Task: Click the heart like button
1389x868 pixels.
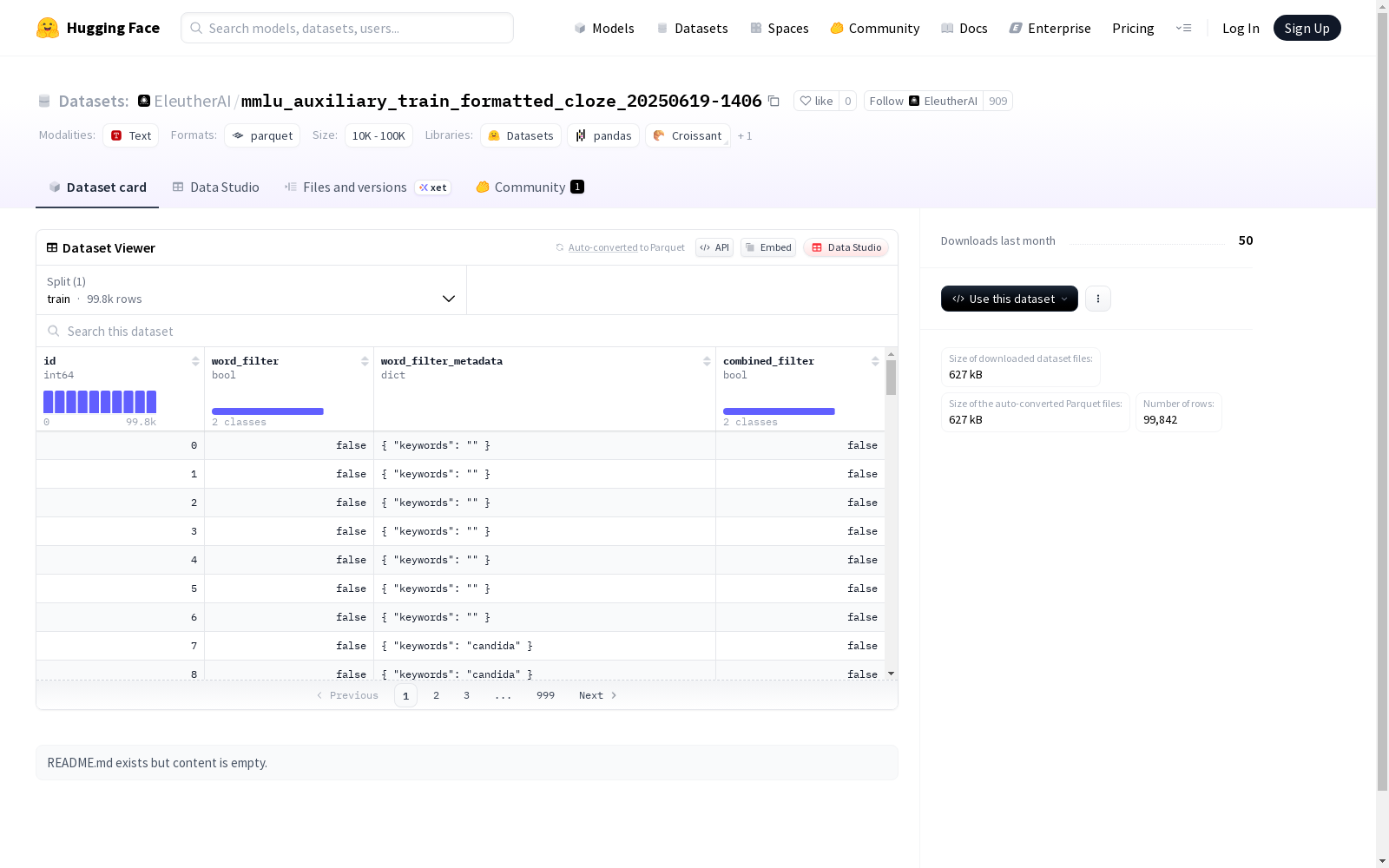Action: [816, 101]
